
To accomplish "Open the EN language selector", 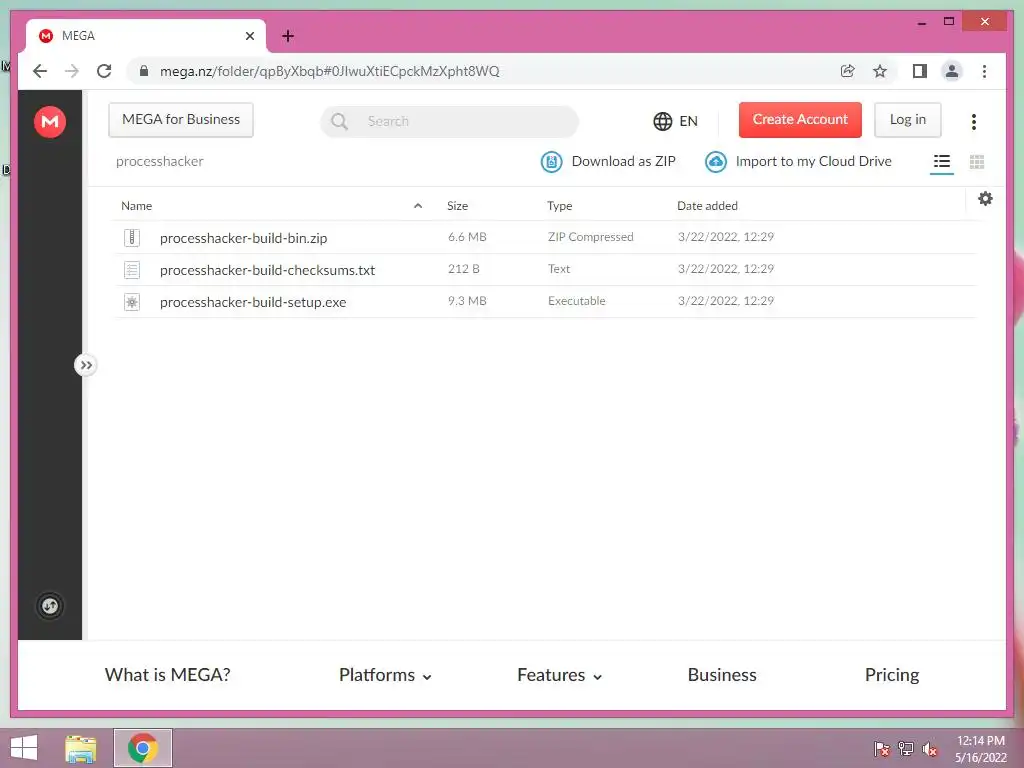I will pyautogui.click(x=675, y=121).
